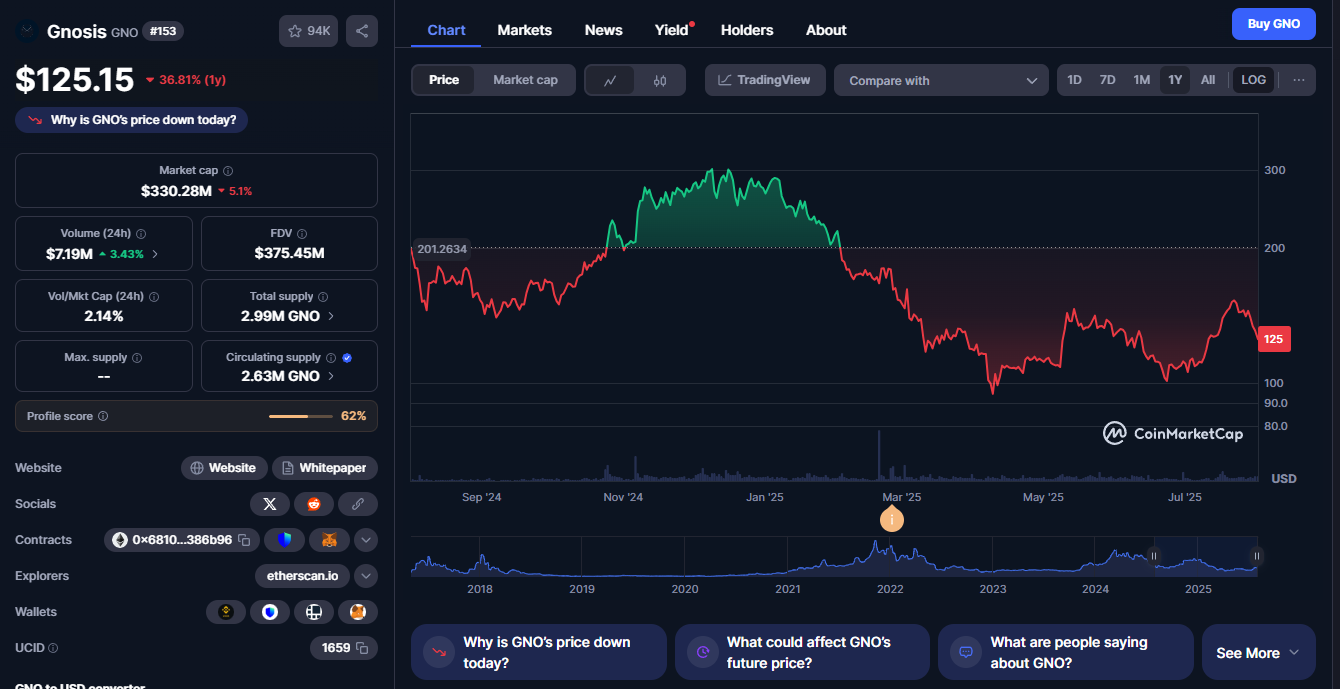Click the info icon beside Max. supply
This screenshot has width=1340, height=689.
click(x=137, y=358)
